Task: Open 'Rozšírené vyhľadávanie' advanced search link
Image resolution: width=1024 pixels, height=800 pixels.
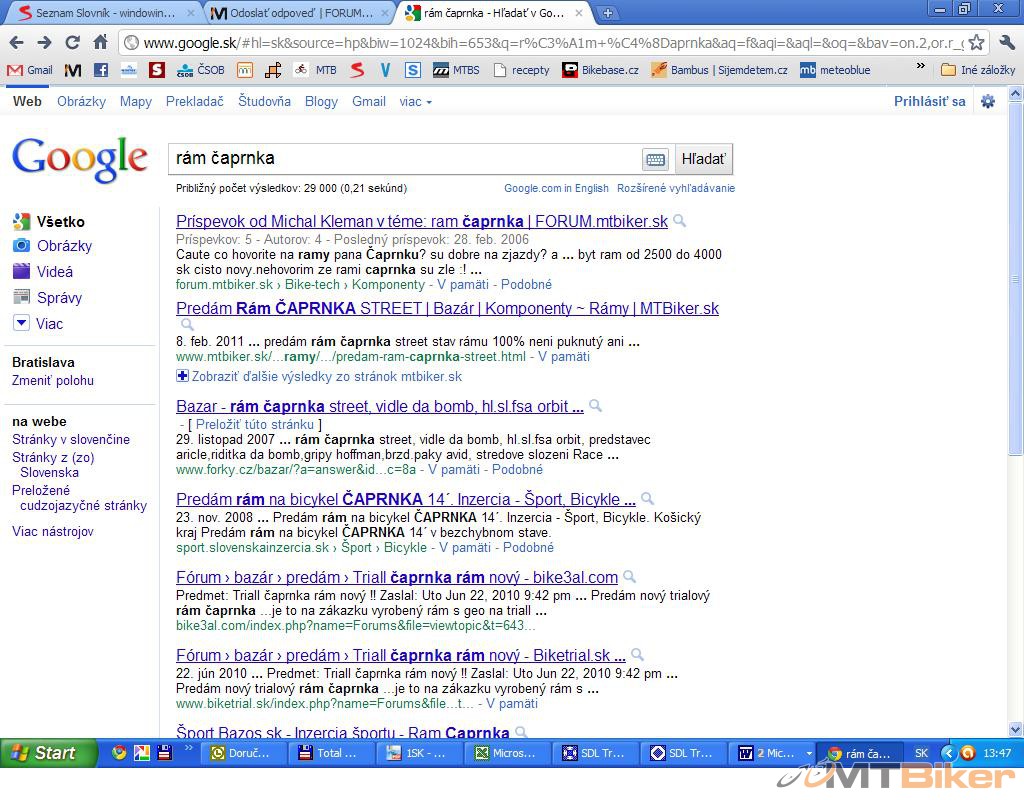Action: coord(675,188)
